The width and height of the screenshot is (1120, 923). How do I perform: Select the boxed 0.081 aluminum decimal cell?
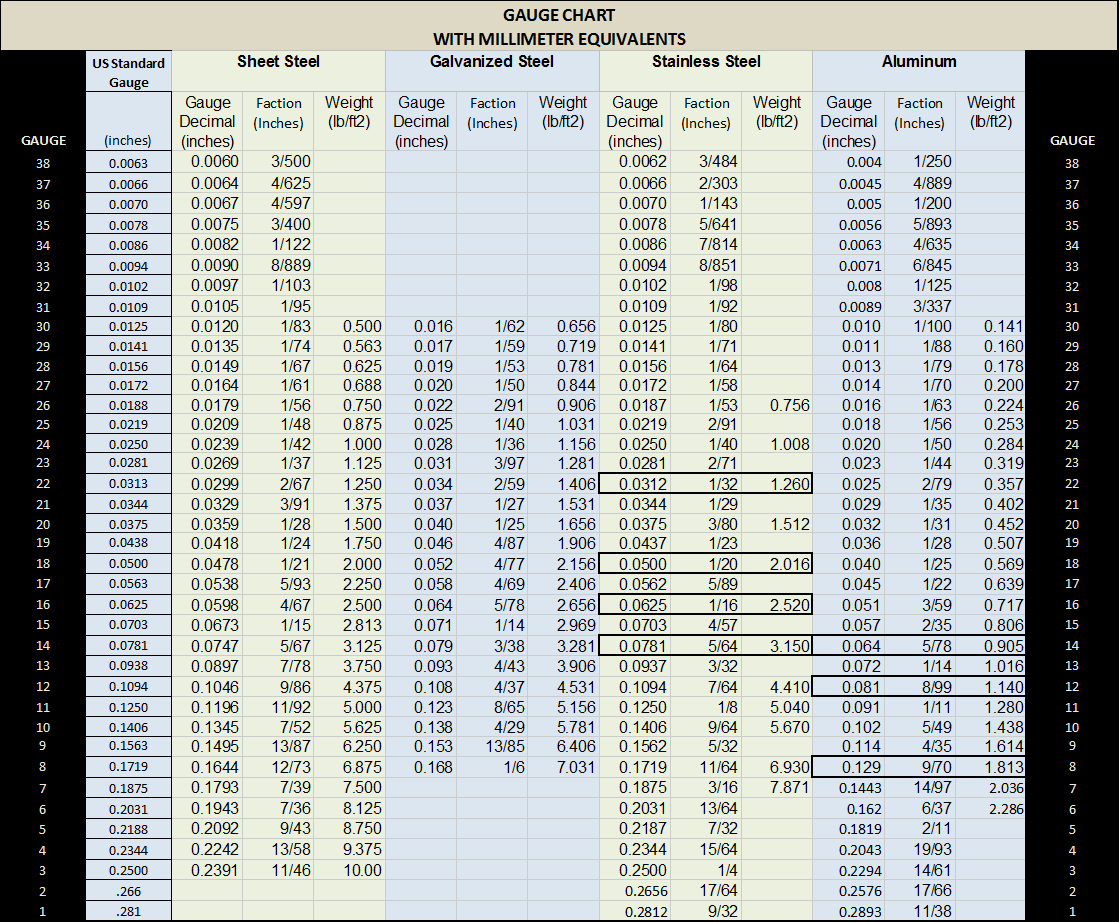(x=849, y=686)
